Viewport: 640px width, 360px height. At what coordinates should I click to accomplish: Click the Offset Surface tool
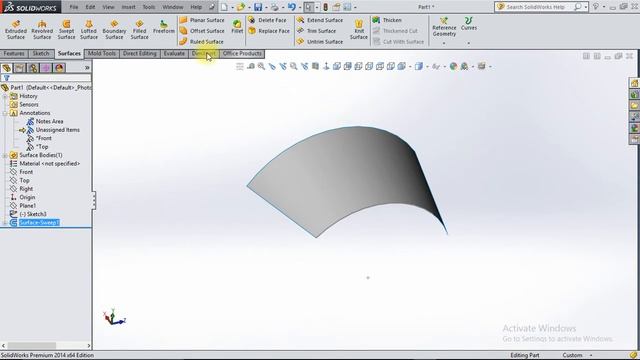click(x=202, y=31)
